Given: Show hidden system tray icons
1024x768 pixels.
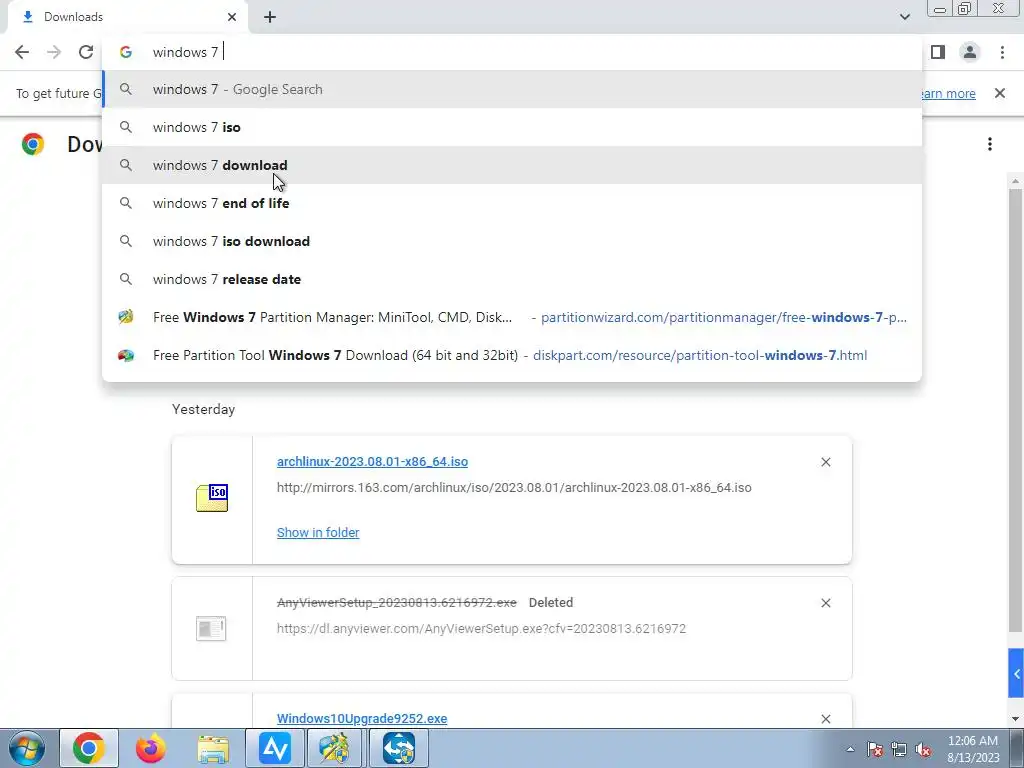Looking at the screenshot, I should [850, 749].
